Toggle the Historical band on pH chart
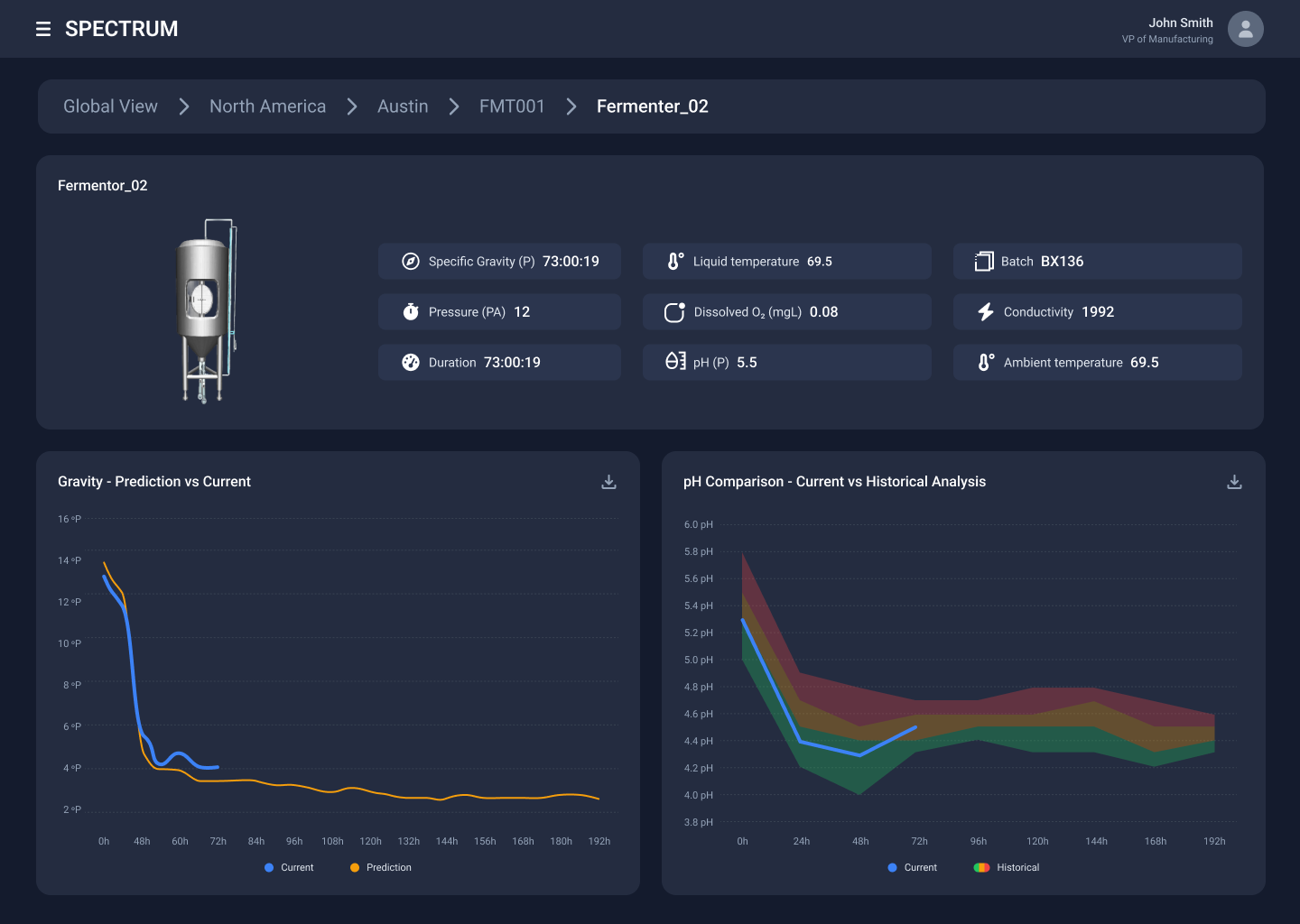This screenshot has height=924, width=1300. [x=1006, y=867]
